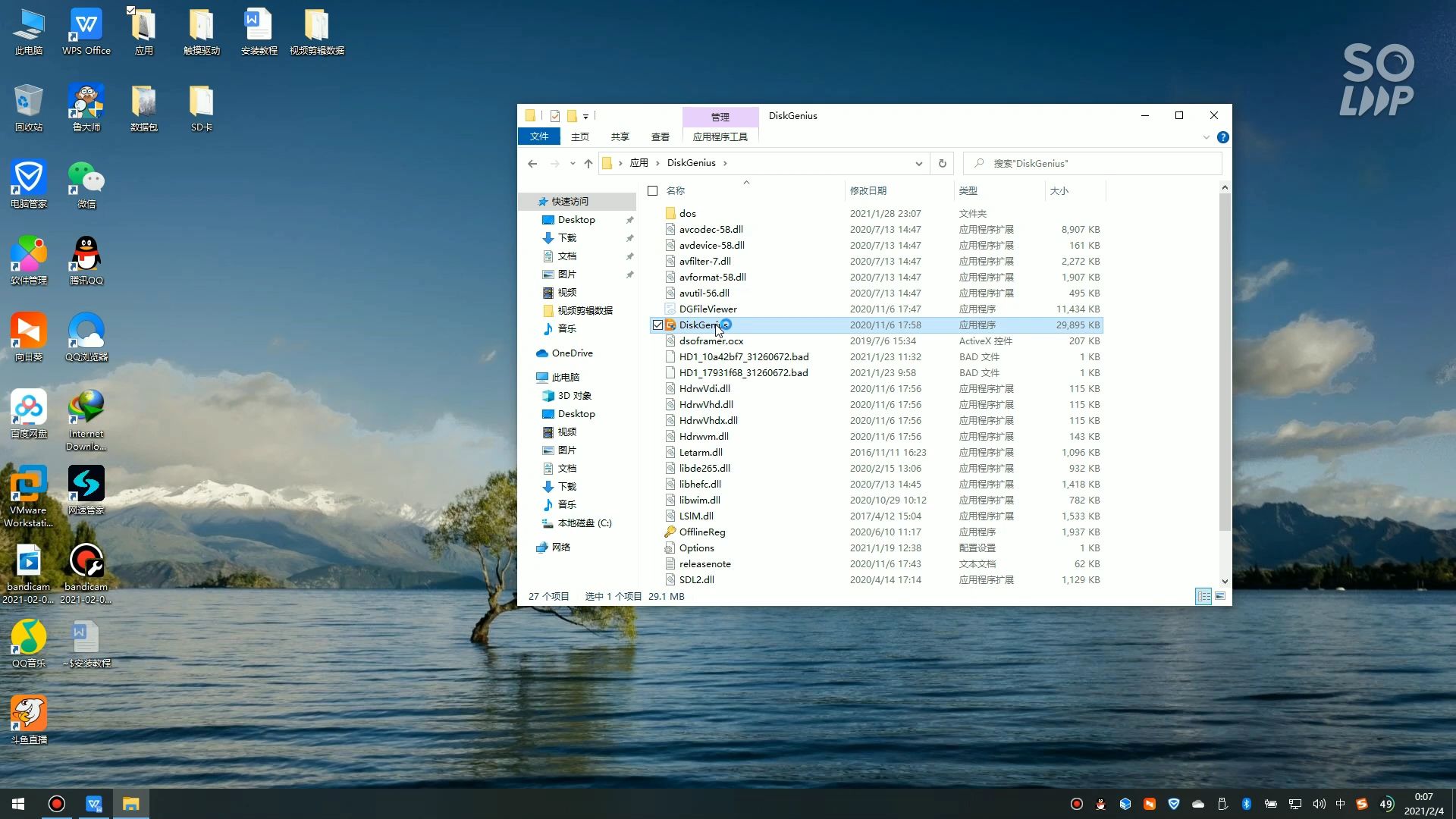The width and height of the screenshot is (1456, 819).
Task: Open 电脑管家 desktop shortcut
Action: [29, 184]
